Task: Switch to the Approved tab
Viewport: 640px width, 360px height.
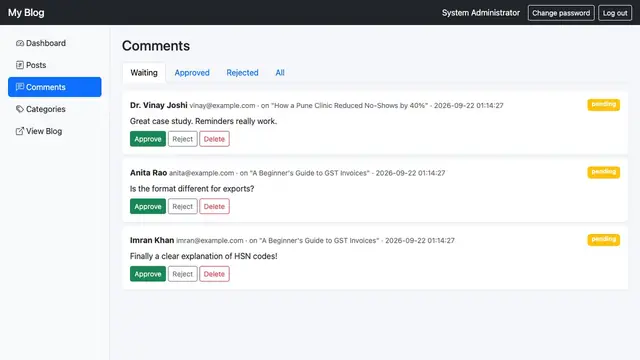Action: click(x=192, y=73)
